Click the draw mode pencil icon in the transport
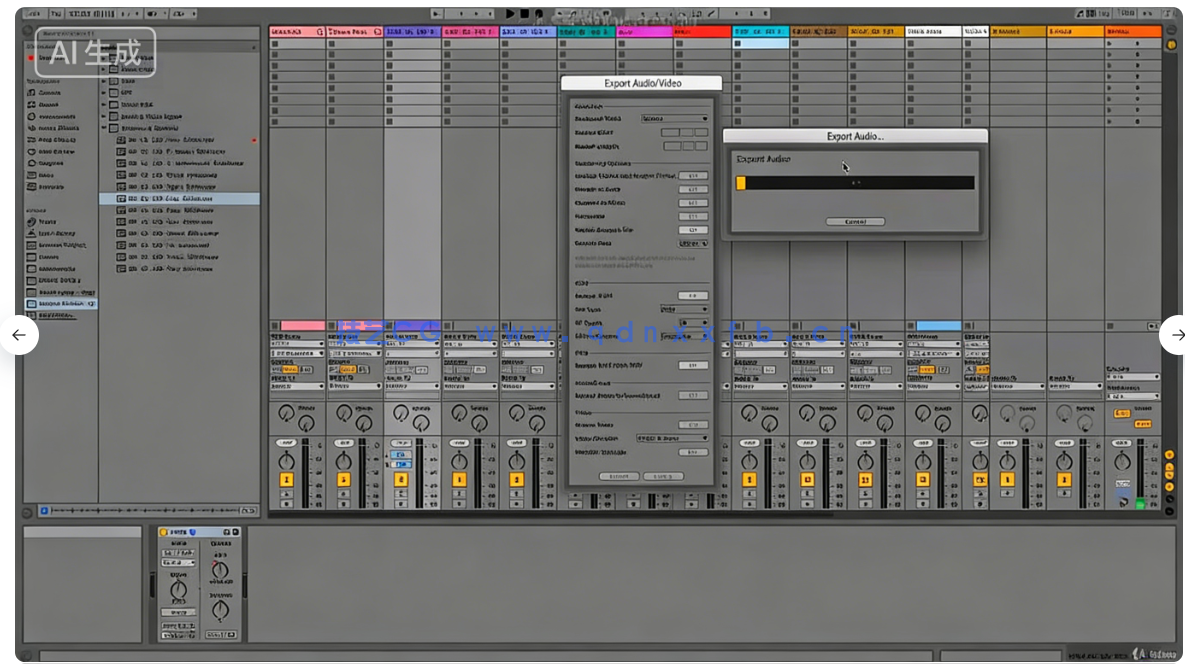 click(x=713, y=13)
